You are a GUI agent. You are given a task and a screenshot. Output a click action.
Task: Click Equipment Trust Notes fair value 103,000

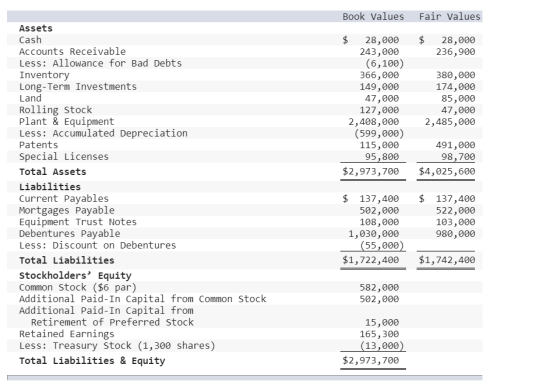(x=455, y=222)
